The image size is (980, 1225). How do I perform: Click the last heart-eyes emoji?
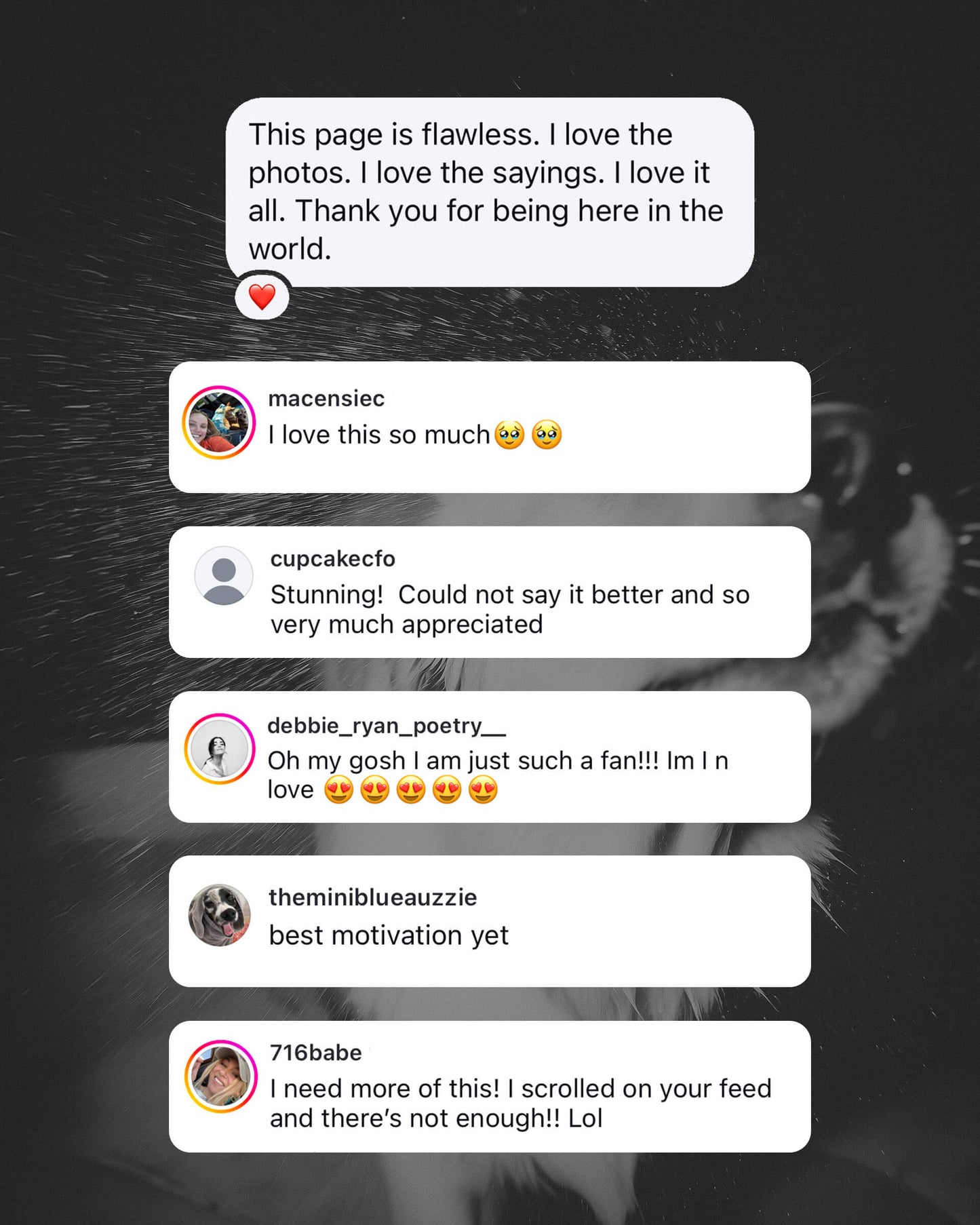(x=483, y=790)
